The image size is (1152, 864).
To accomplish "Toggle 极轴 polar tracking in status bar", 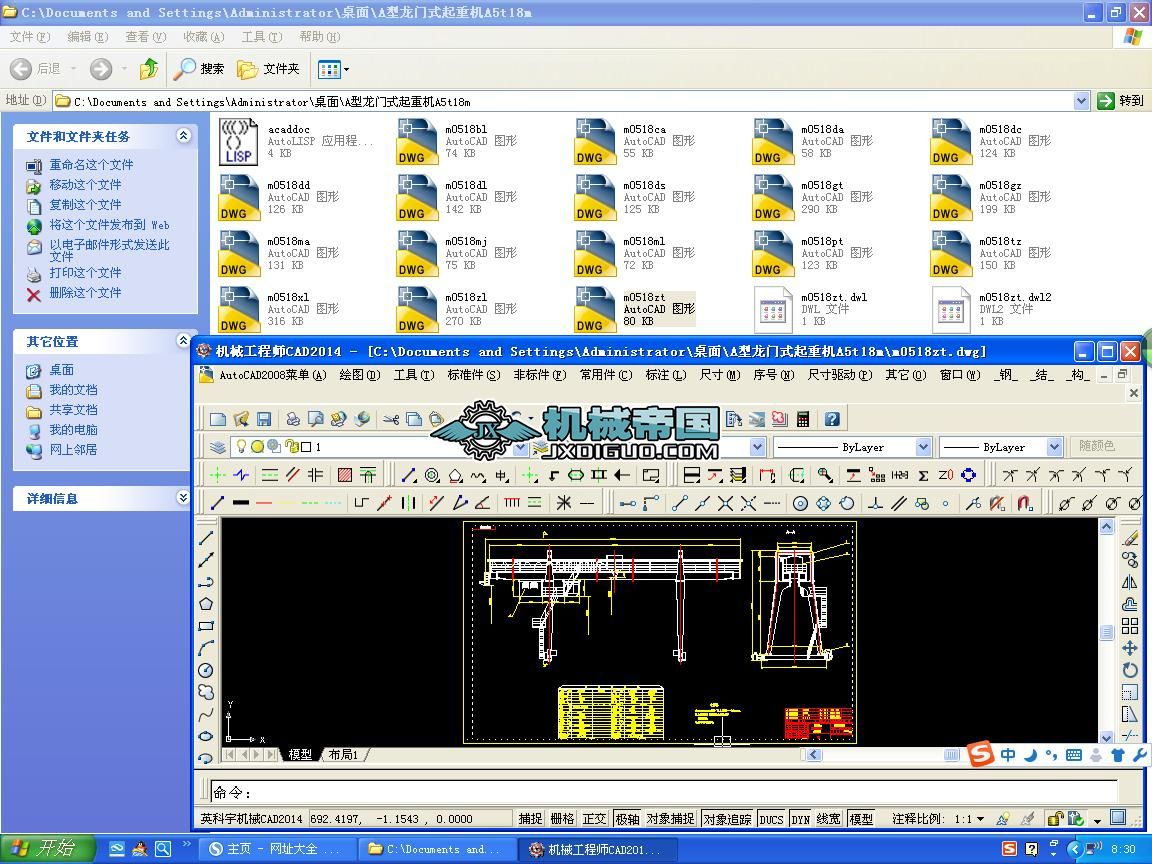I will pyautogui.click(x=627, y=818).
